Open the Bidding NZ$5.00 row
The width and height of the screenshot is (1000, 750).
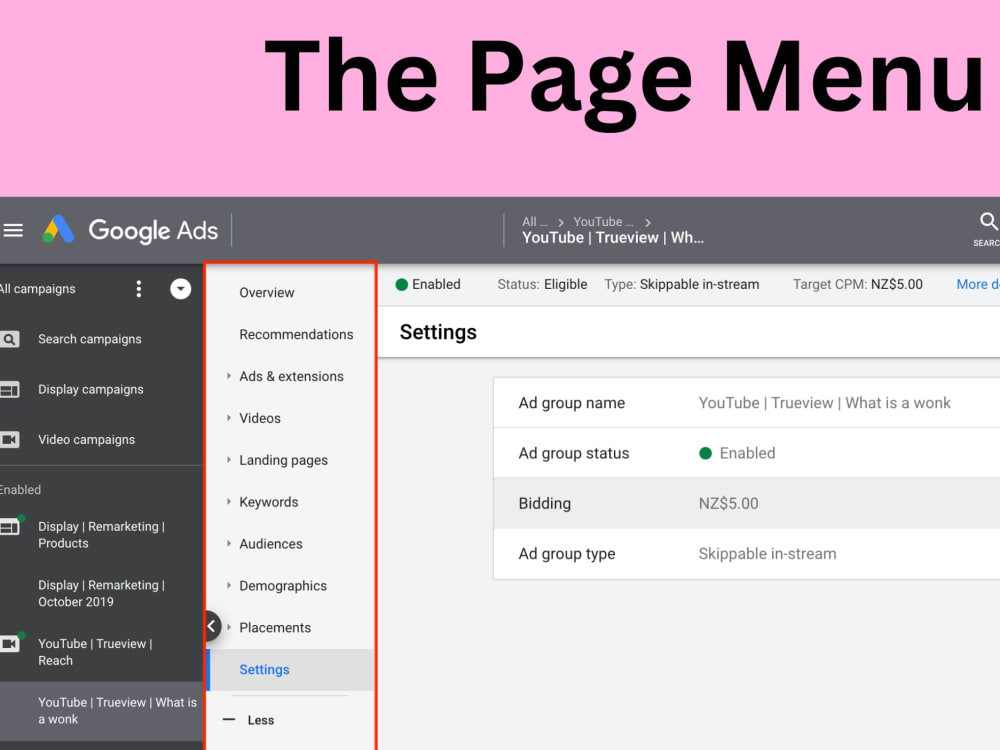coord(746,503)
